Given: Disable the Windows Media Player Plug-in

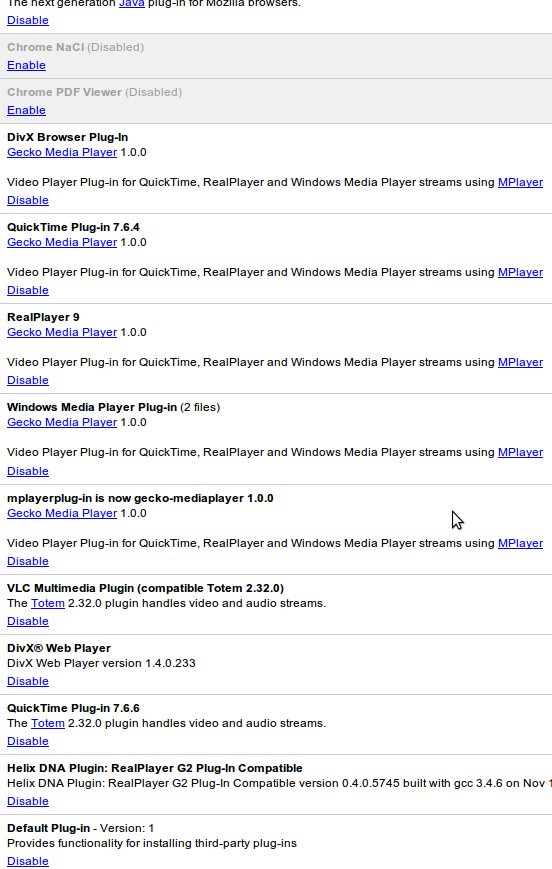Looking at the screenshot, I should (x=28, y=472).
